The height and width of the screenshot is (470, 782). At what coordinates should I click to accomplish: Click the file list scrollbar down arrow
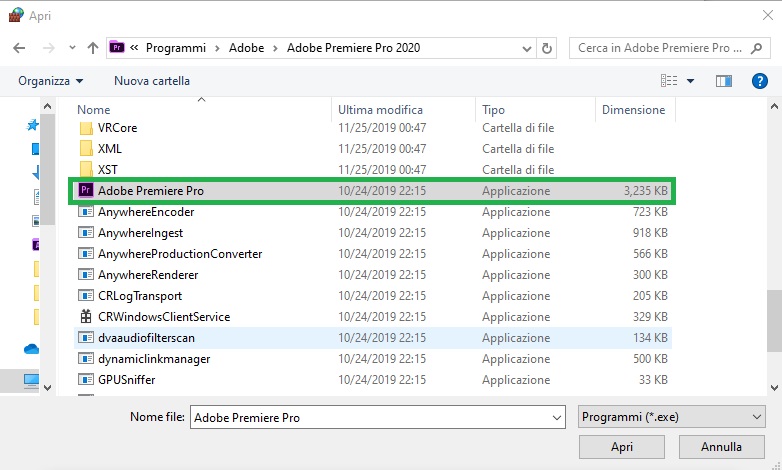tap(774, 388)
